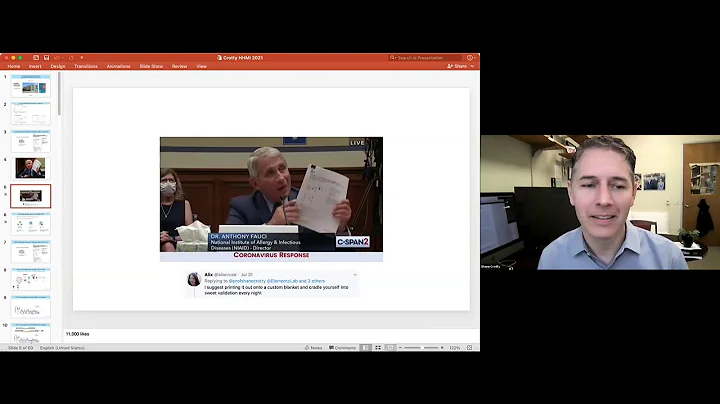Click the Fit slide to window icon
The height and width of the screenshot is (404, 720).
pyautogui.click(x=469, y=348)
